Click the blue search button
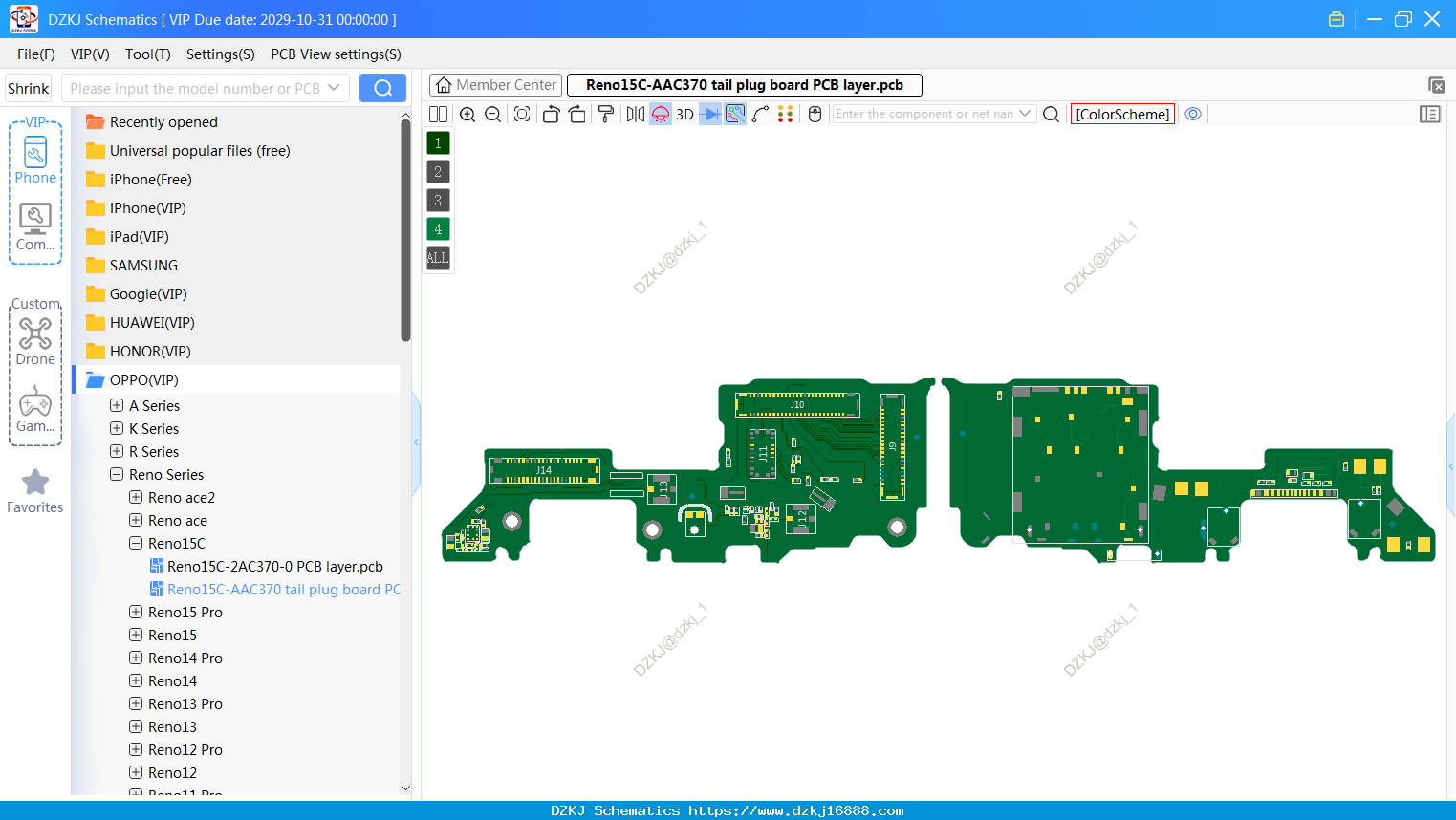This screenshot has width=1456, height=820. 382,88
